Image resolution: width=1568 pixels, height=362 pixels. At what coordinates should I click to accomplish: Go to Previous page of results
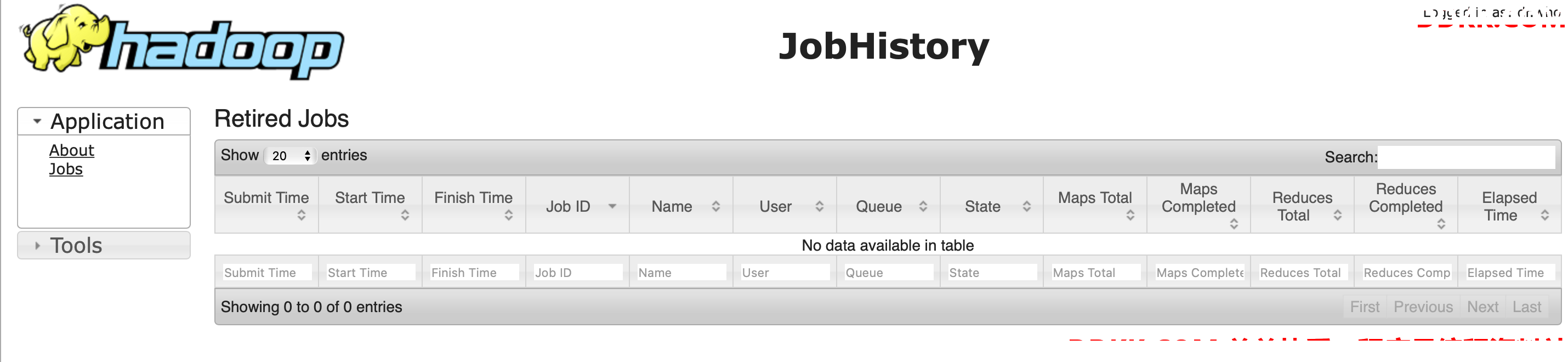(1423, 307)
